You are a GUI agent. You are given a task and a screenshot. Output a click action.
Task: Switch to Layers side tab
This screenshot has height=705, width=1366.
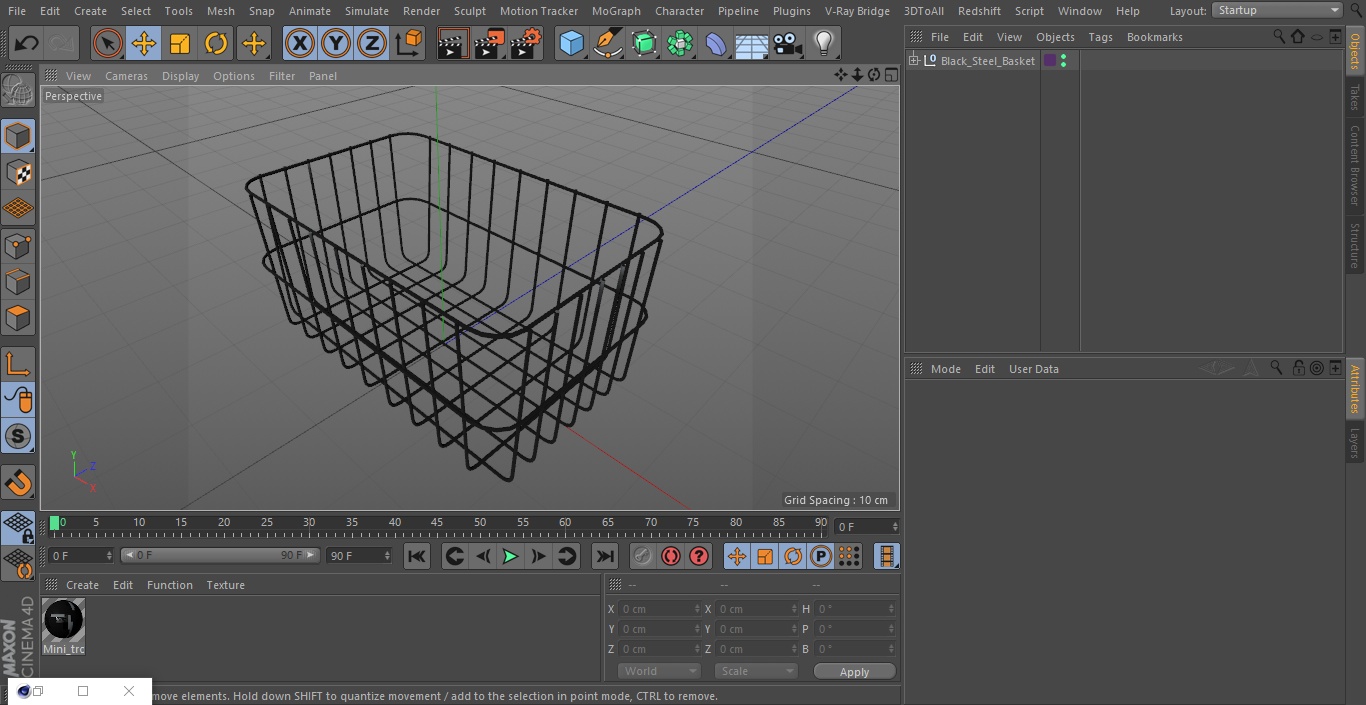click(1355, 442)
